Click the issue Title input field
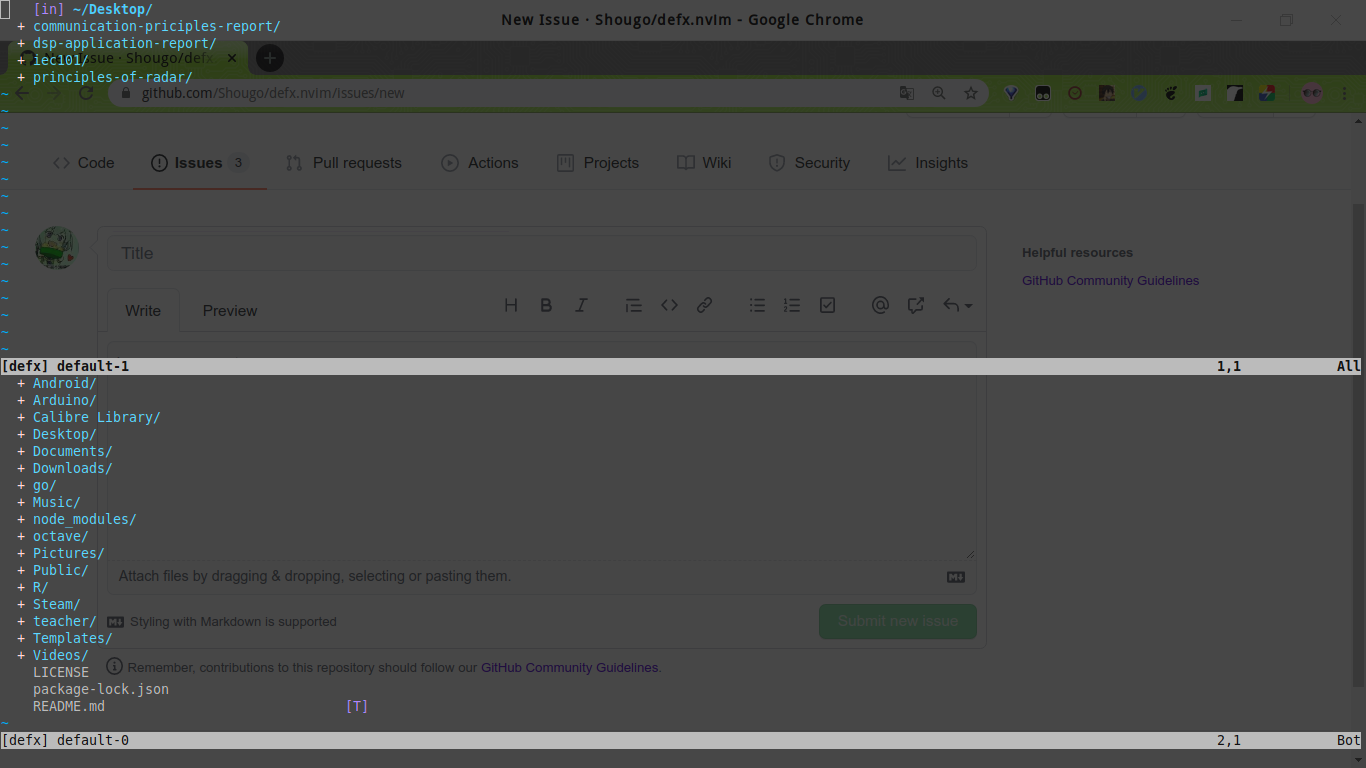 pos(542,252)
